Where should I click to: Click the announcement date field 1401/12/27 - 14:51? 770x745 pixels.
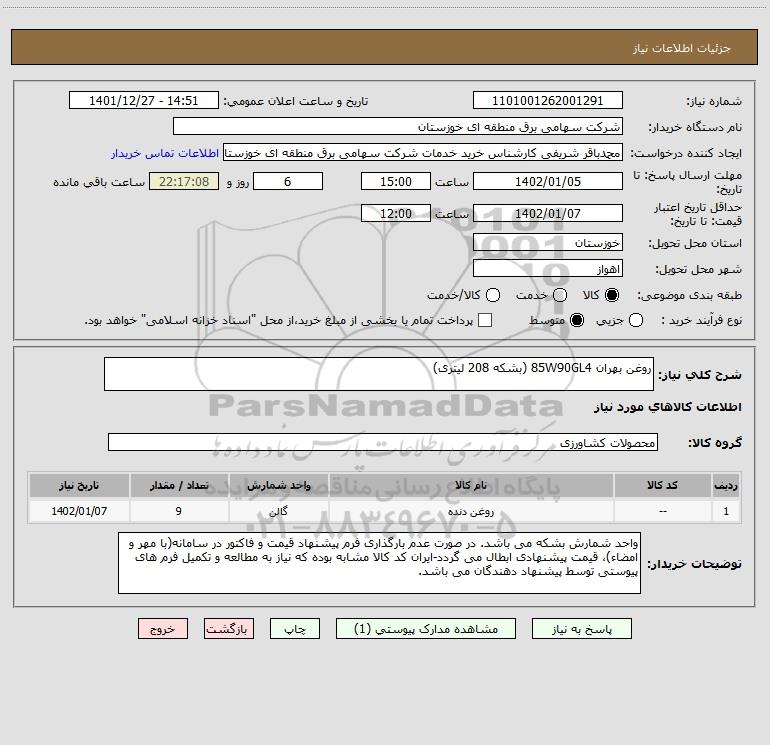(x=143, y=101)
